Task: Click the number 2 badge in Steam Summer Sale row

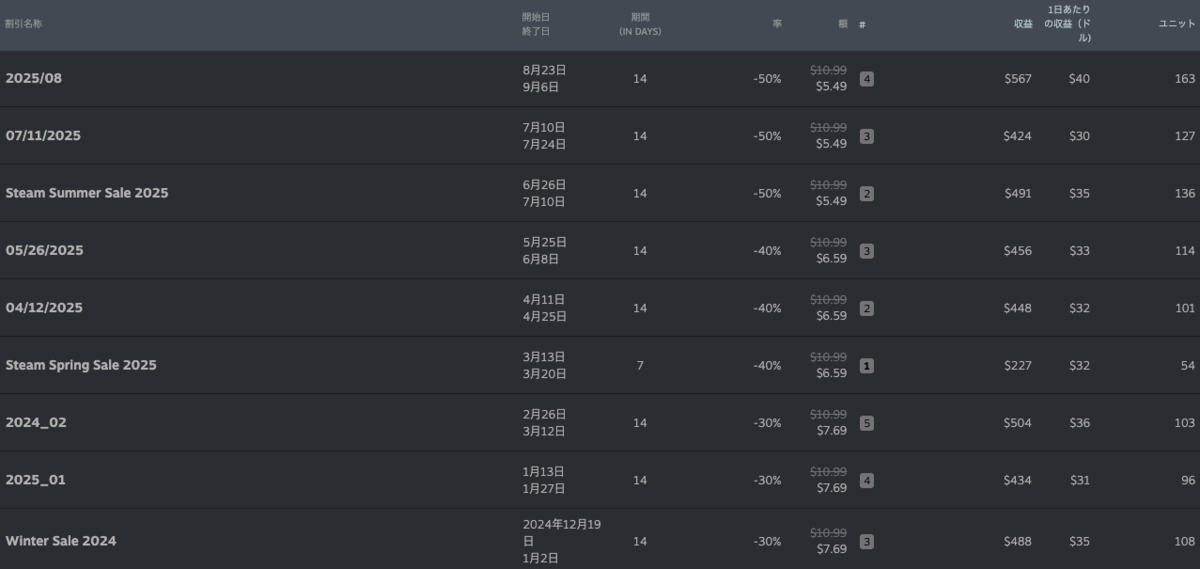Action: [867, 194]
